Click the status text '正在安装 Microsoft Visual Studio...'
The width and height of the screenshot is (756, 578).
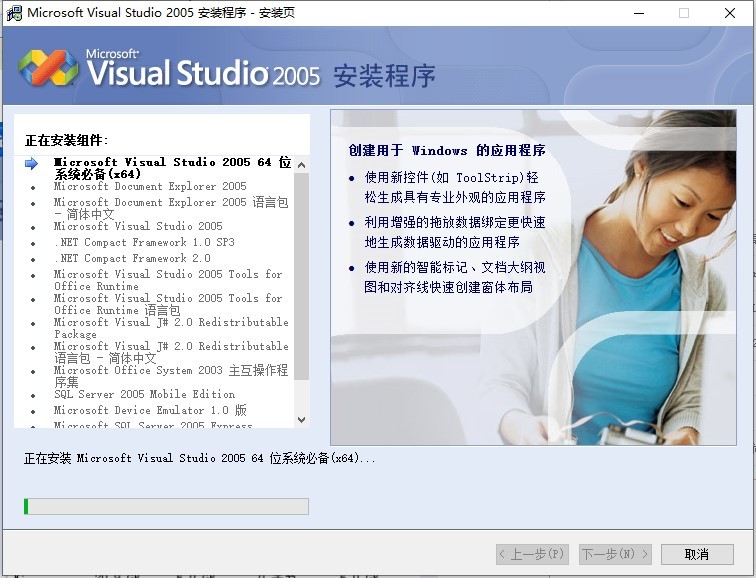200,458
